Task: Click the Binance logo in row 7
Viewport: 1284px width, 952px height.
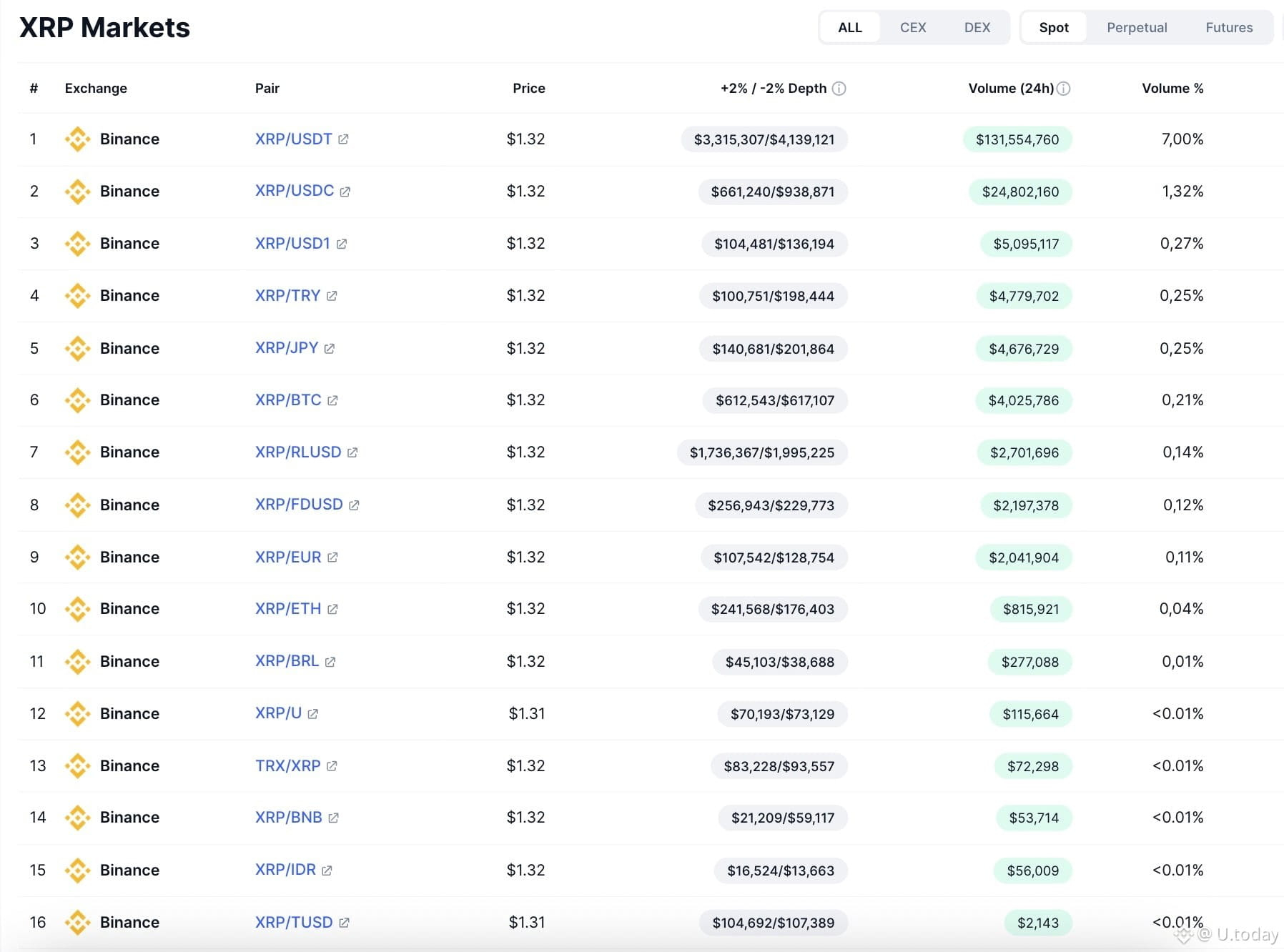Action: (77, 452)
